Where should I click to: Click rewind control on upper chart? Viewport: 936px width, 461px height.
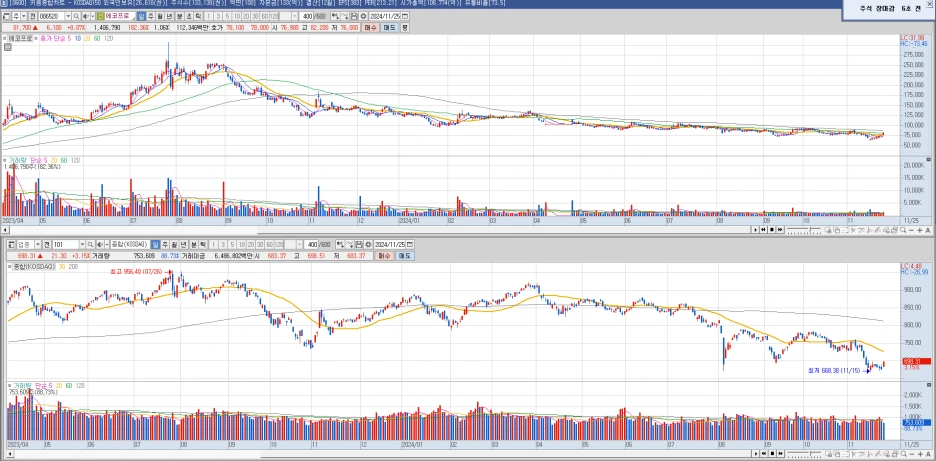(x=763, y=230)
